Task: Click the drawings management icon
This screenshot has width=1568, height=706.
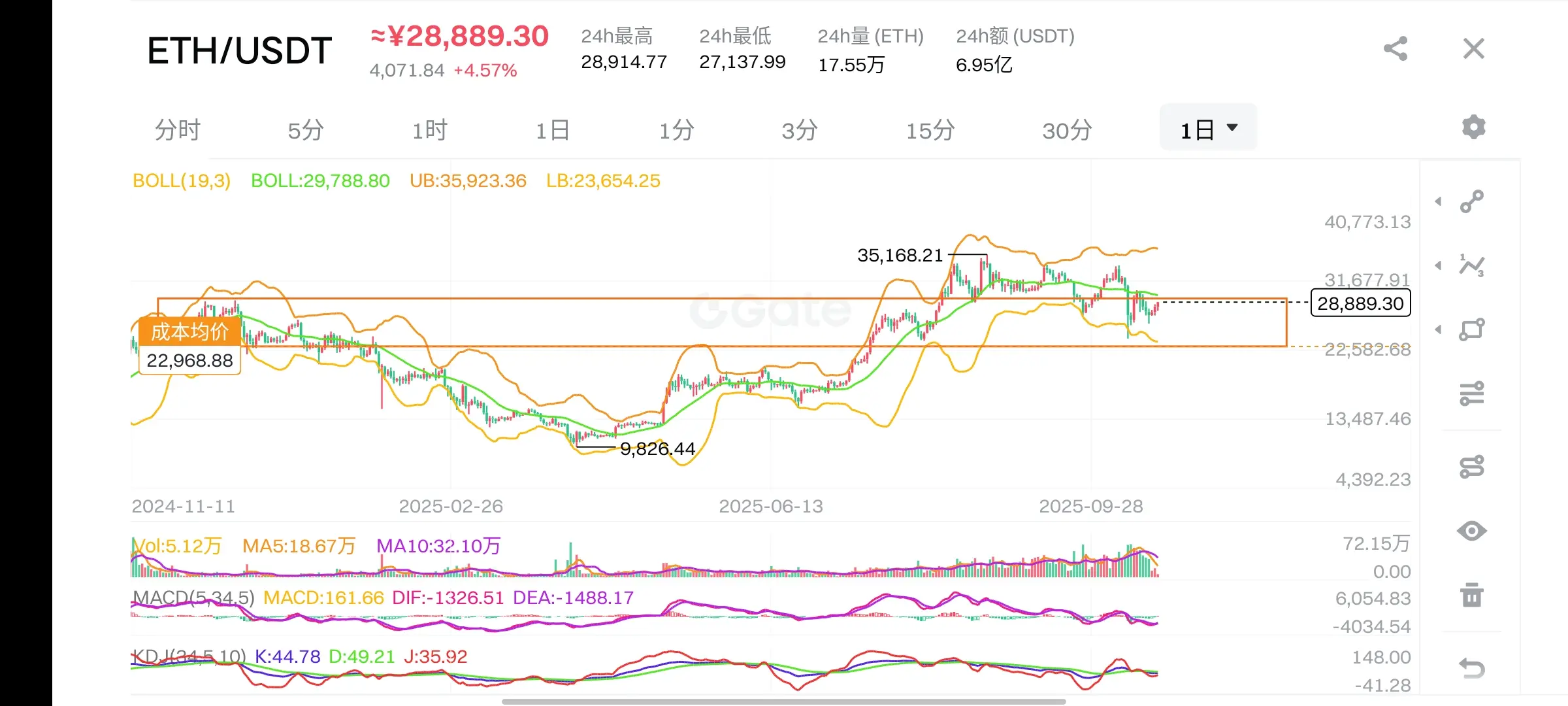Action: click(1472, 467)
